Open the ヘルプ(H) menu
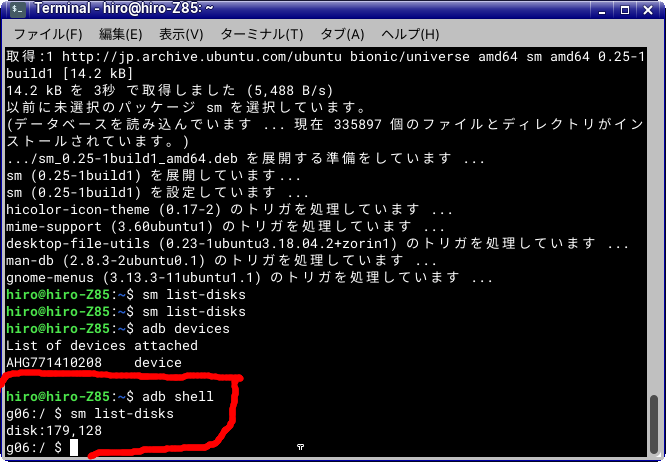666x462 pixels. pyautogui.click(x=410, y=34)
